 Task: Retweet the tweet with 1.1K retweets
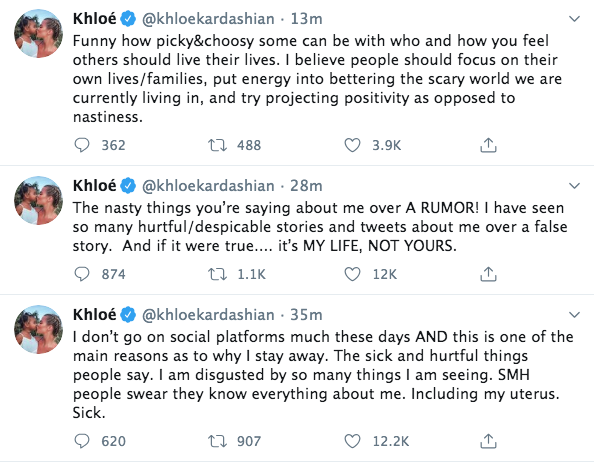pos(217,274)
